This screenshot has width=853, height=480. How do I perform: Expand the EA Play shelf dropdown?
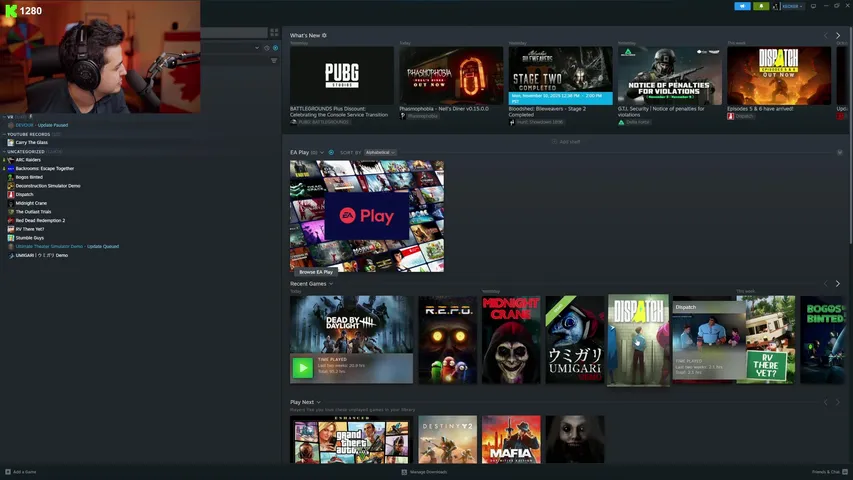tap(322, 153)
